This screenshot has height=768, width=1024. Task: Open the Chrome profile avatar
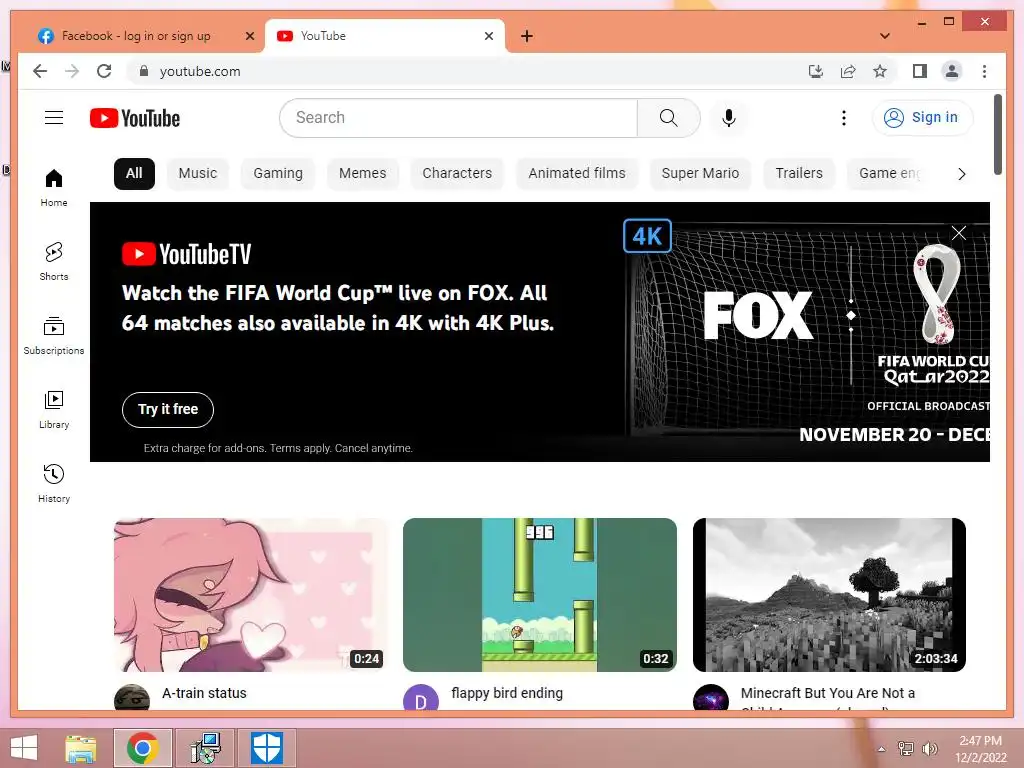952,71
